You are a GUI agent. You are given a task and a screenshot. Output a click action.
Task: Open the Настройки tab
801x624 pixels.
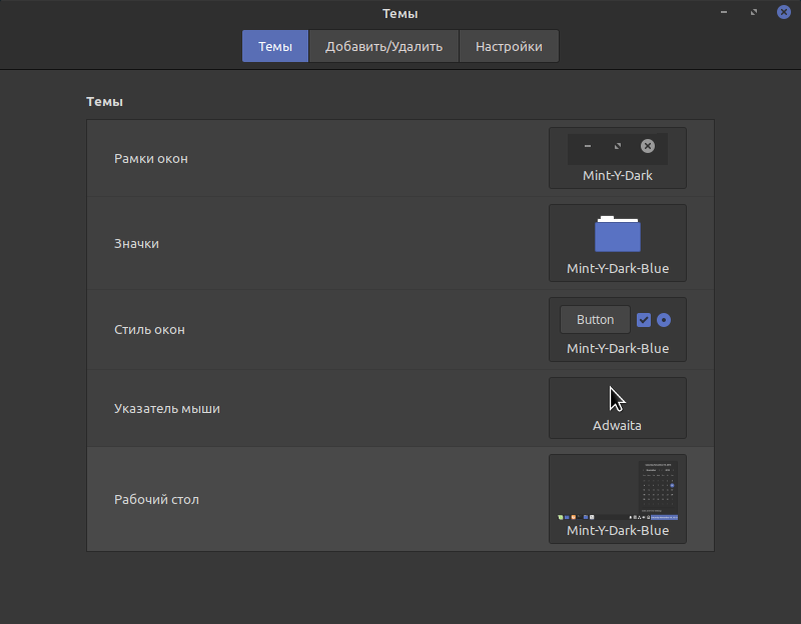click(509, 46)
